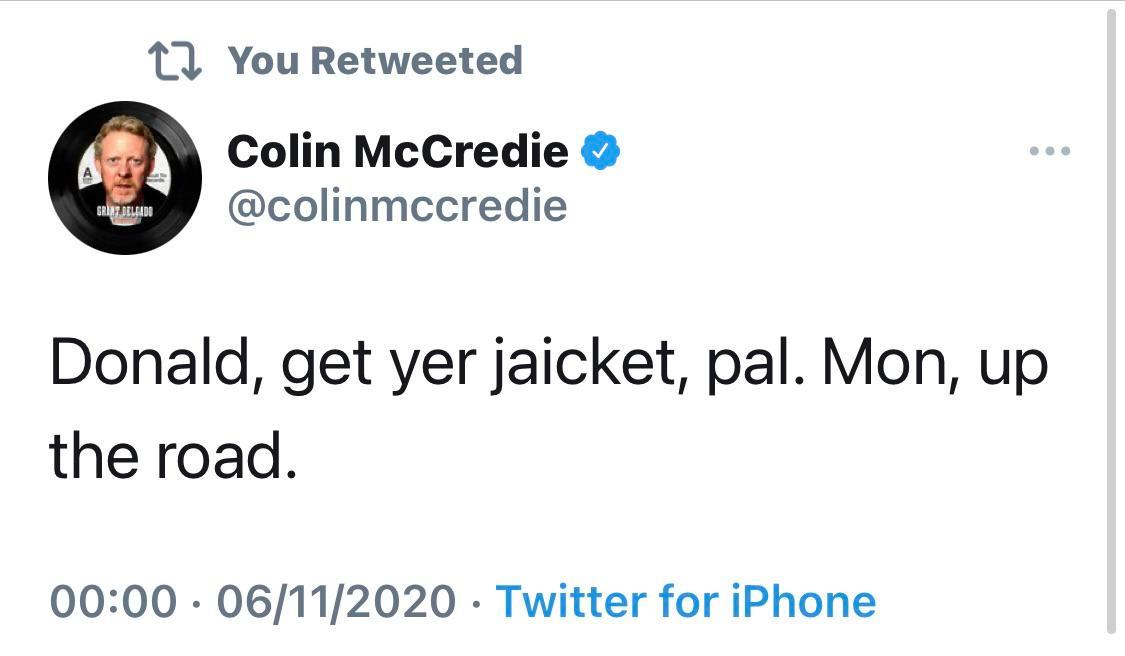This screenshot has width=1125, height=656.
Task: Click the blue verified badge
Action: [x=602, y=152]
